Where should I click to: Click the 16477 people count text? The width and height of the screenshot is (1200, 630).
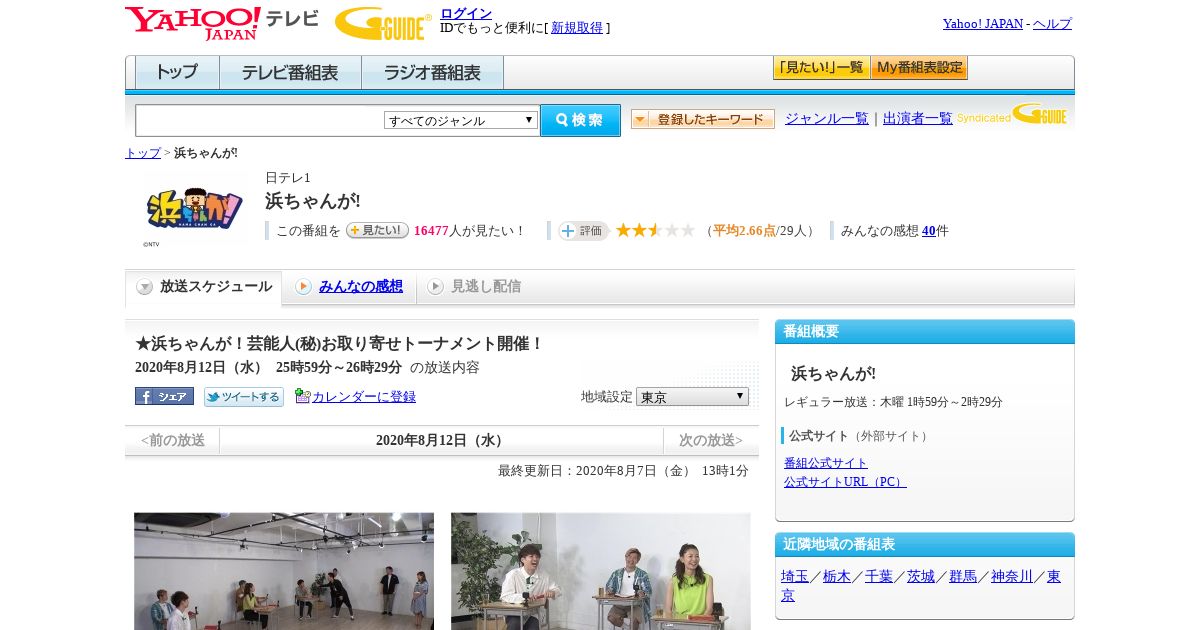coord(431,230)
